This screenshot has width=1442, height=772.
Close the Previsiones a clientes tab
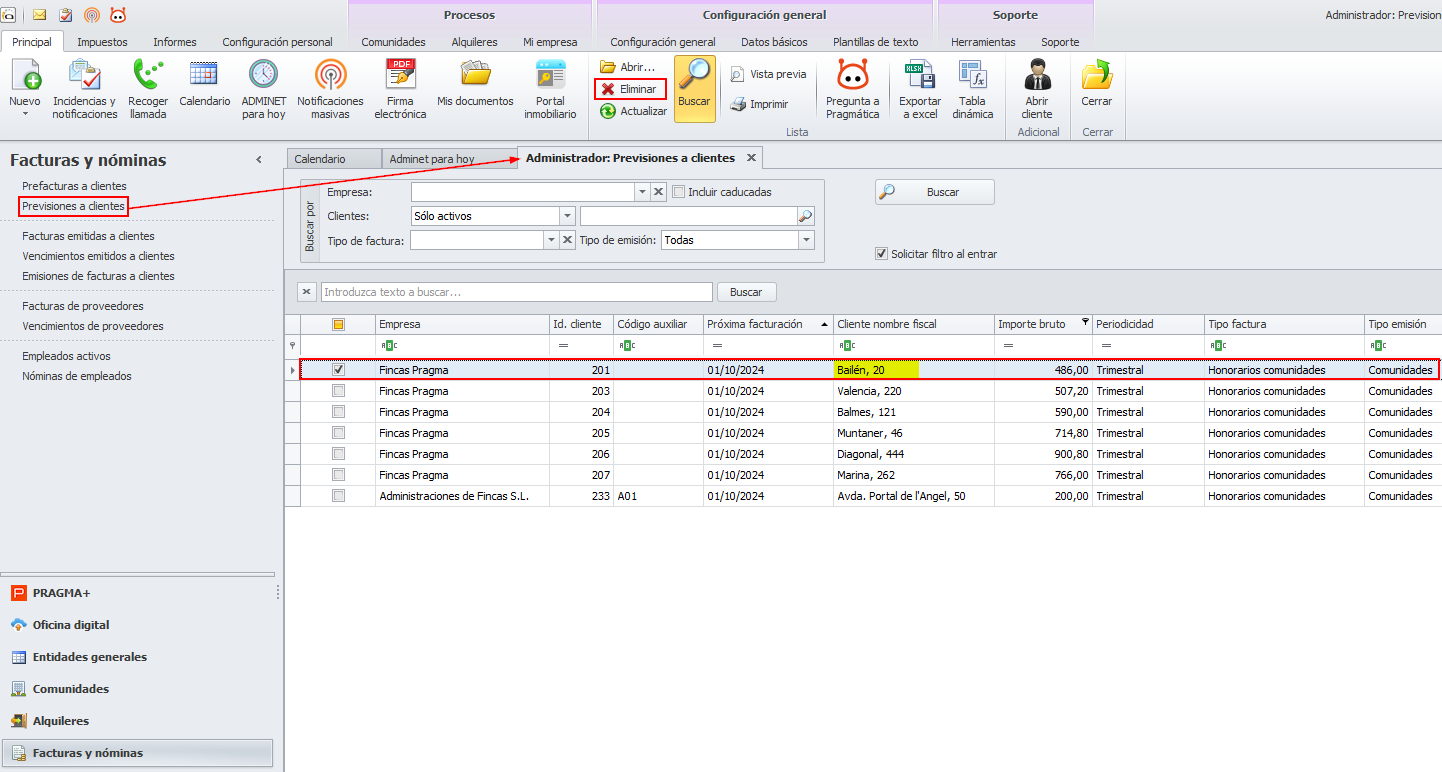[x=751, y=158]
